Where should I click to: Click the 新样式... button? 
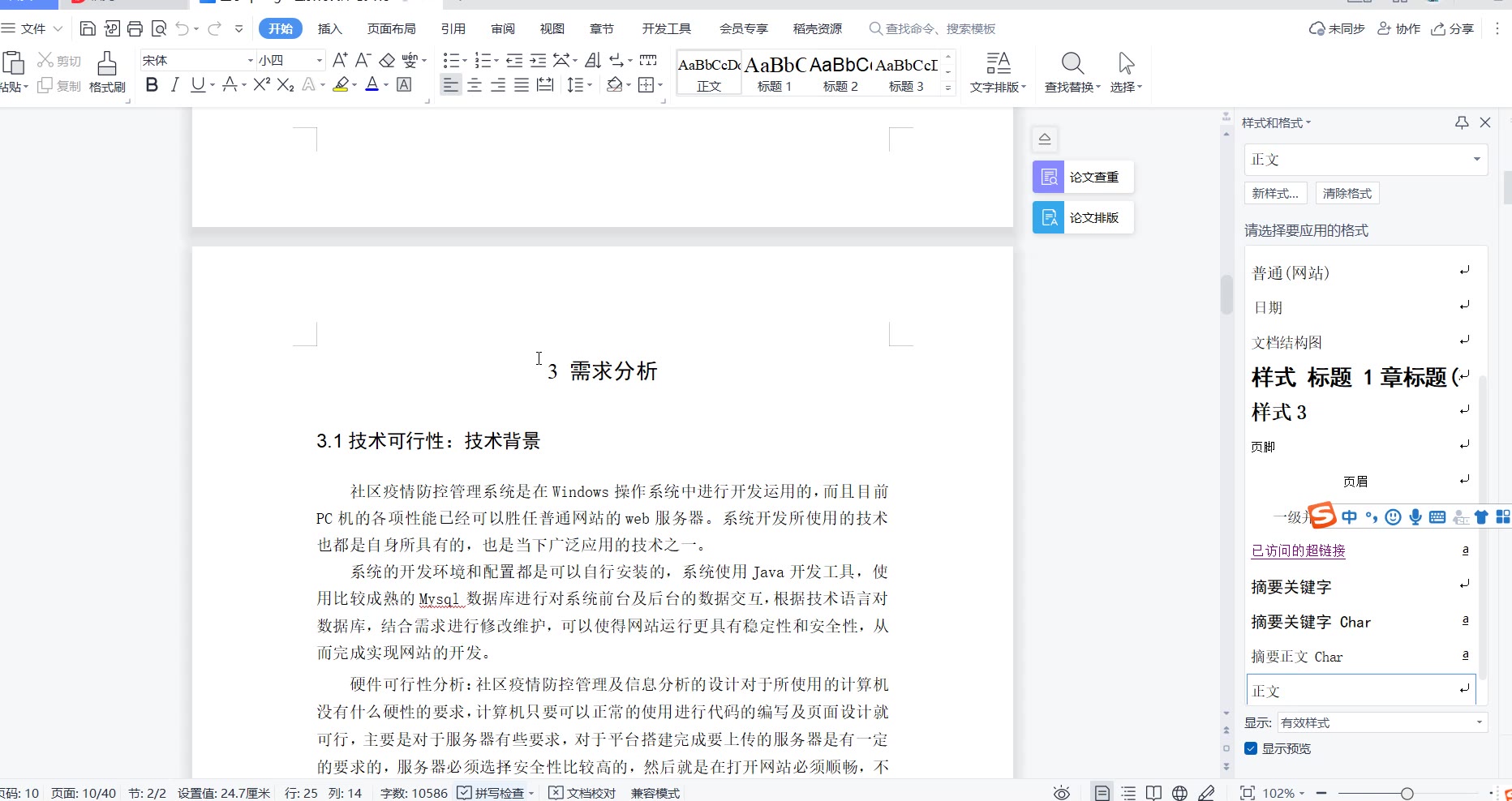click(x=1275, y=193)
